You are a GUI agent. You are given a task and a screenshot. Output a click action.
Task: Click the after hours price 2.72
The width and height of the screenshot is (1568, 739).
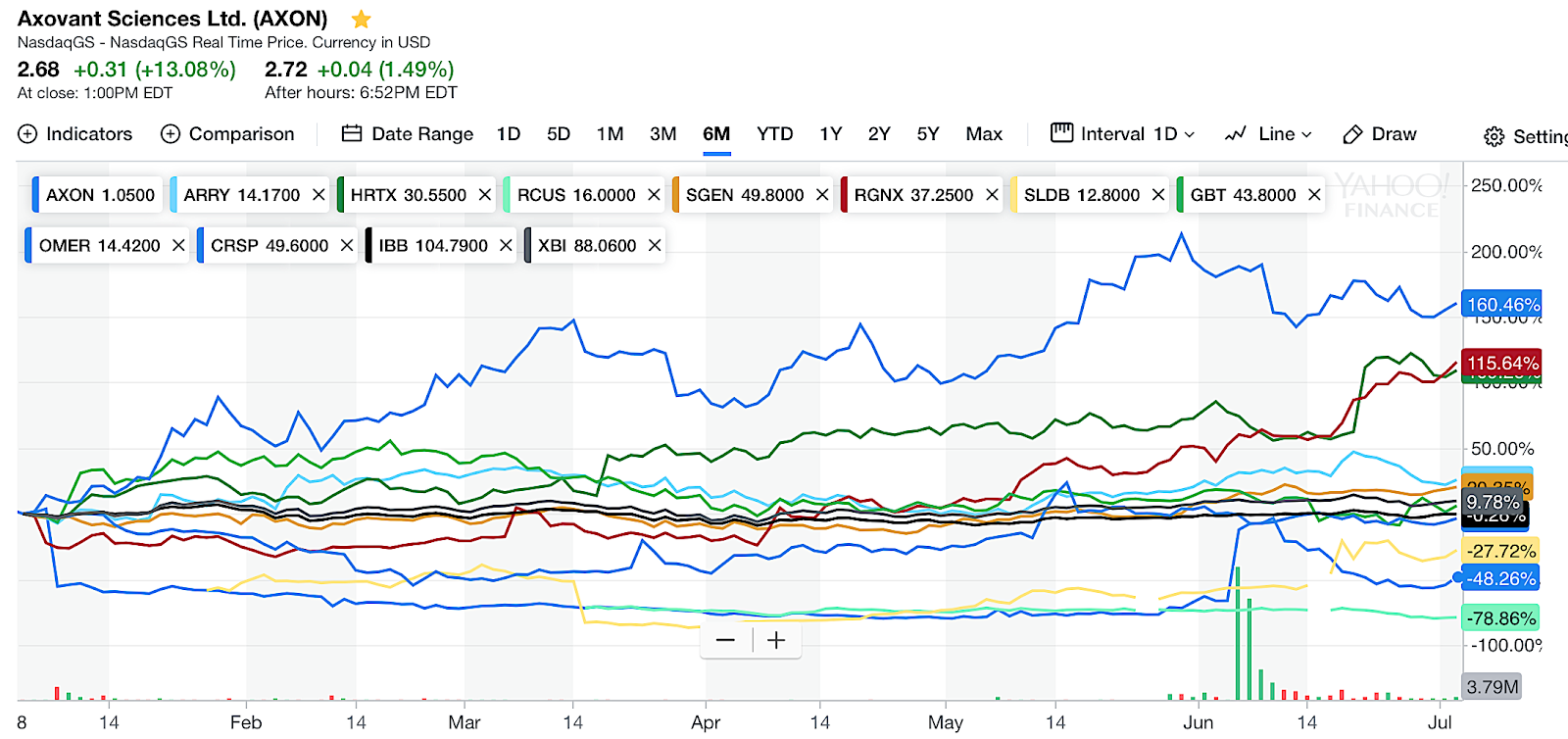(286, 70)
